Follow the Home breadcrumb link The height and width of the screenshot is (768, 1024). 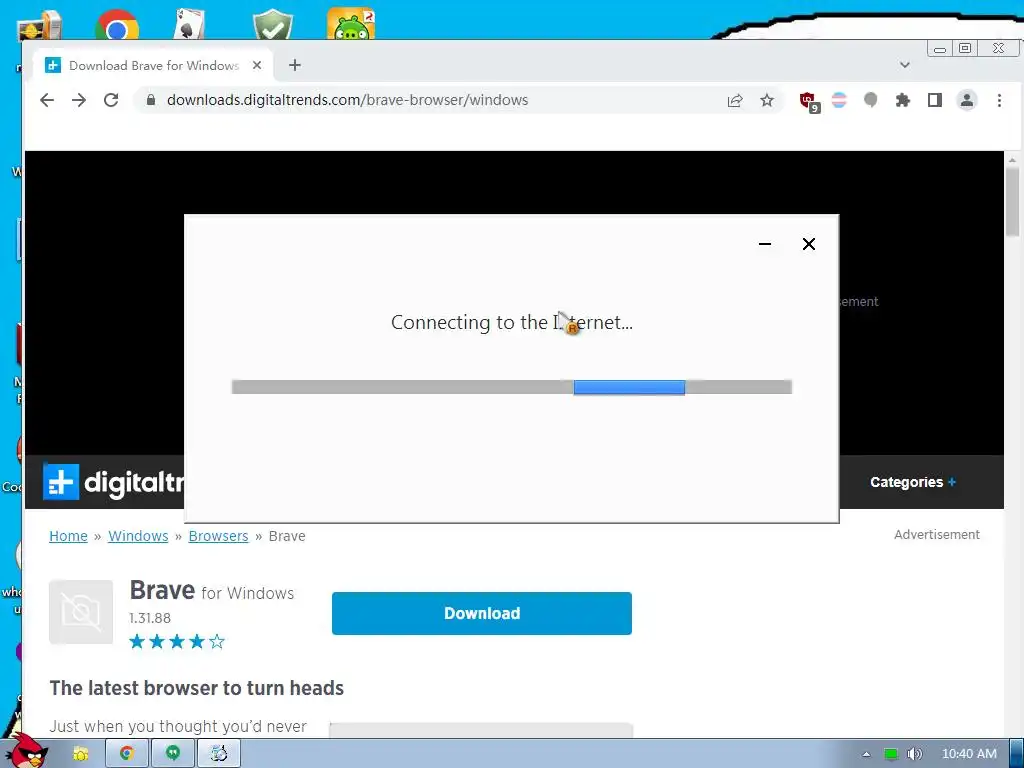(69, 536)
